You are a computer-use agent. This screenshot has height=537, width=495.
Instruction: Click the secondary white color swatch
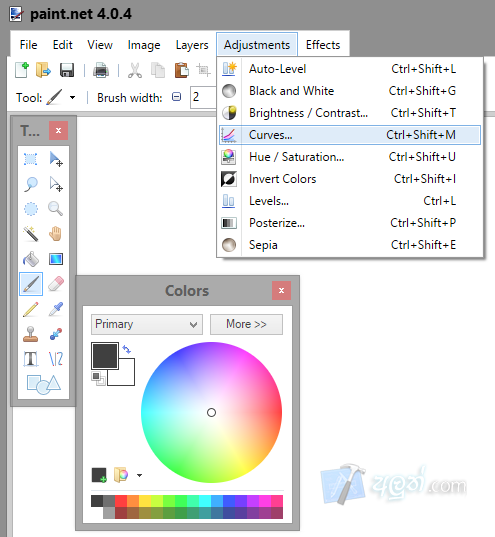126,377
